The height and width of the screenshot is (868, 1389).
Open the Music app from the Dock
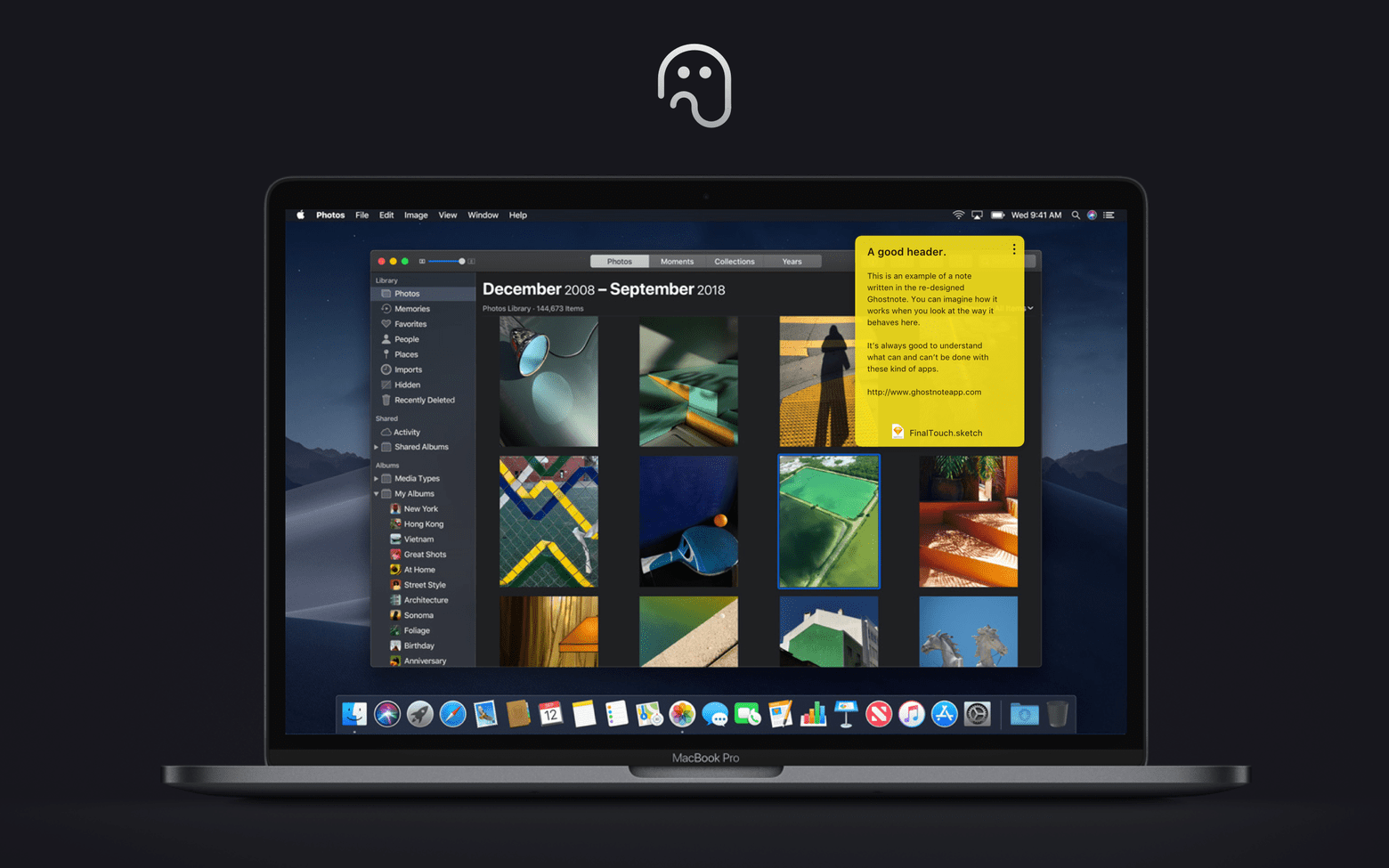(x=911, y=714)
